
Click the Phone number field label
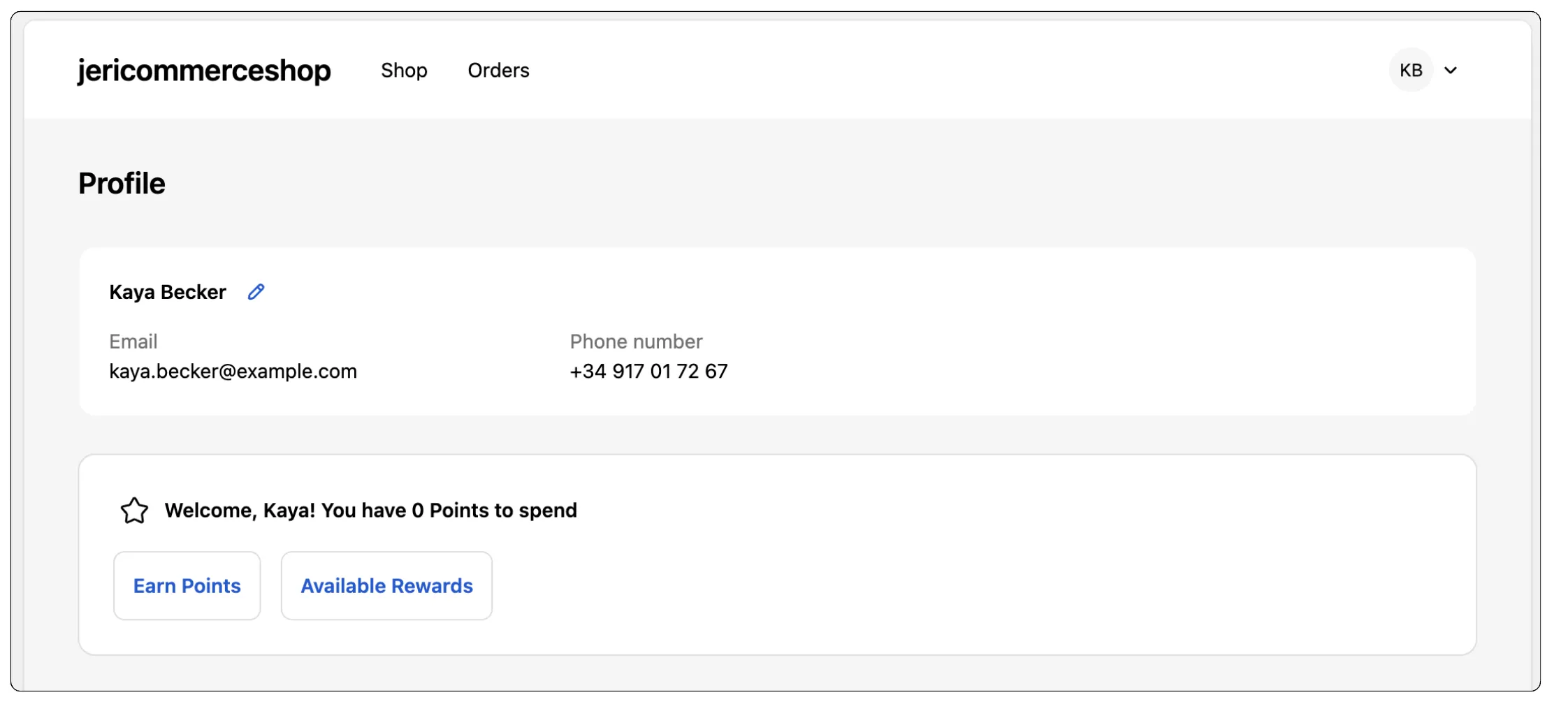(x=636, y=342)
